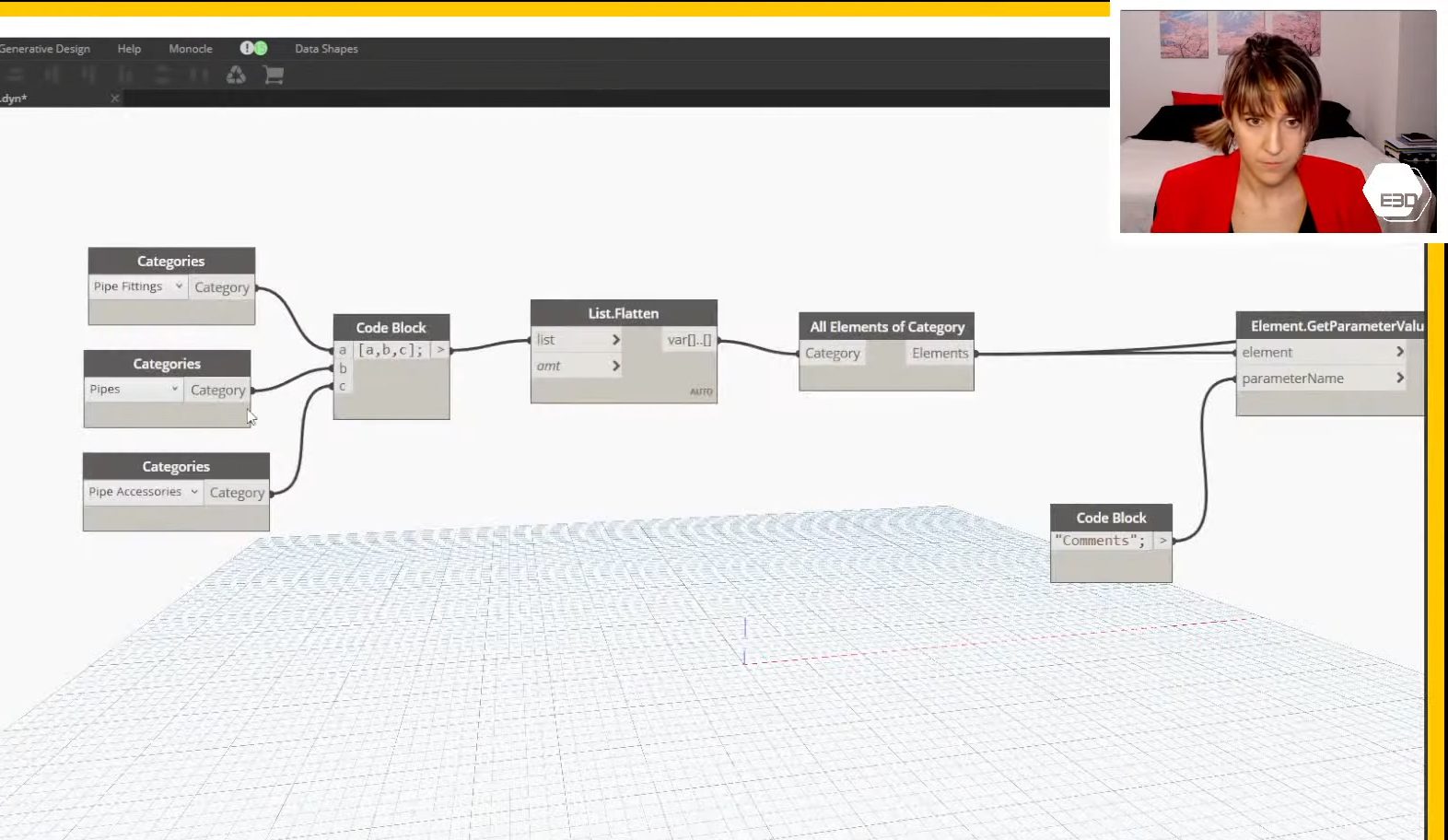Viewport: 1448px width, 840px height.
Task: Click the AUTO lacing label on List.Flatten
Action: click(701, 391)
